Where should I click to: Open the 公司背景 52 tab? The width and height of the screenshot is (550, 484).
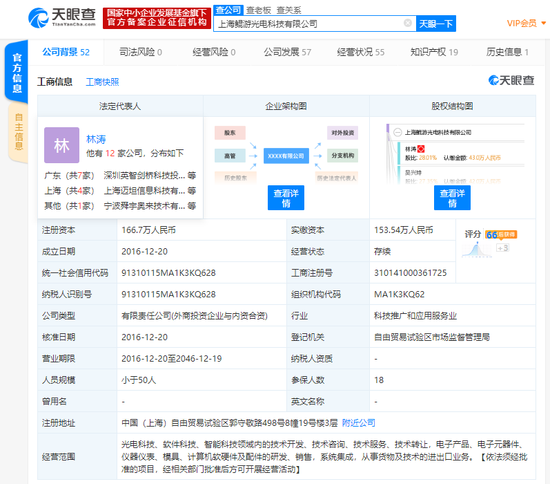pyautogui.click(x=66, y=52)
